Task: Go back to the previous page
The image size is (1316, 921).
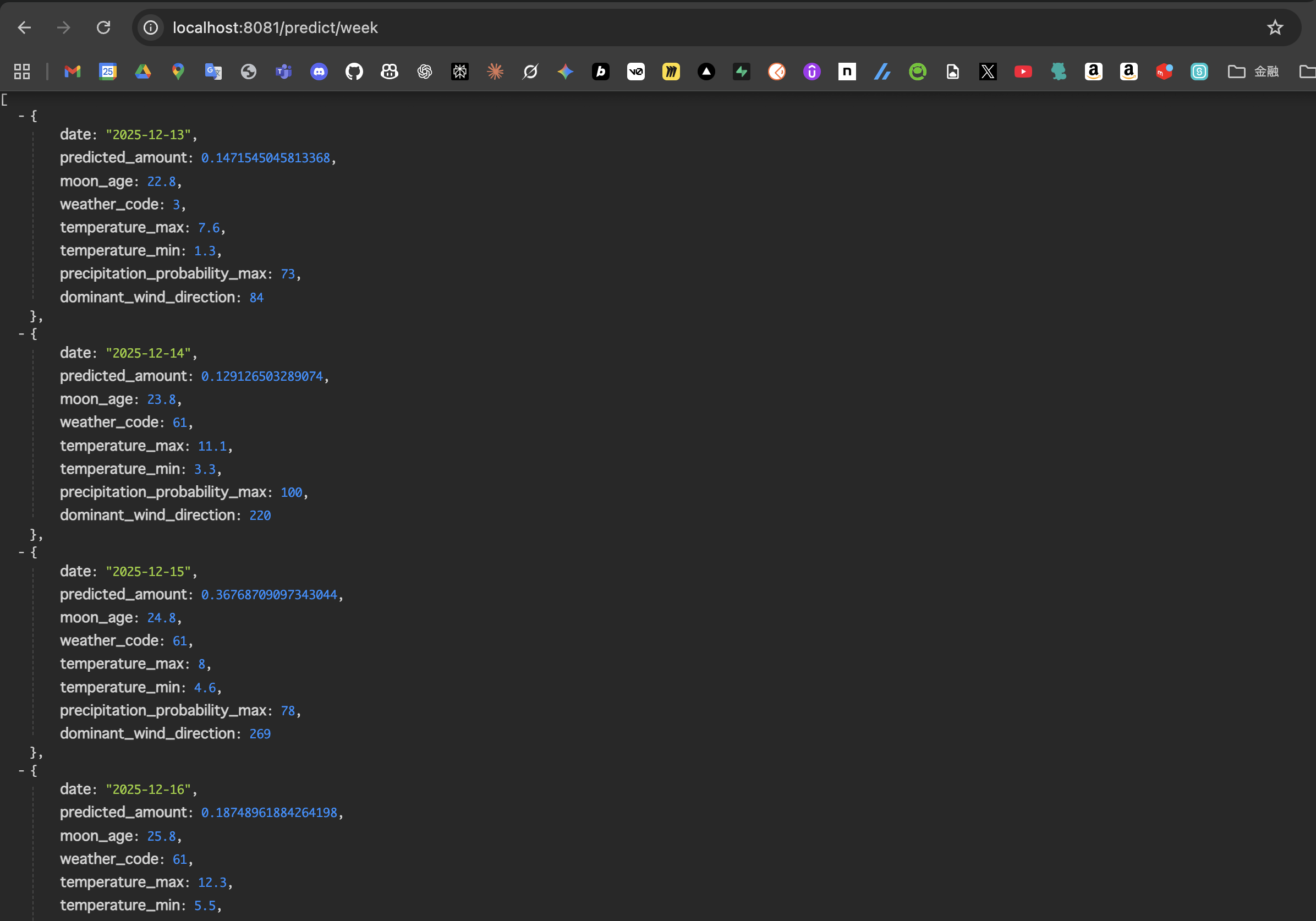Action: [x=24, y=28]
